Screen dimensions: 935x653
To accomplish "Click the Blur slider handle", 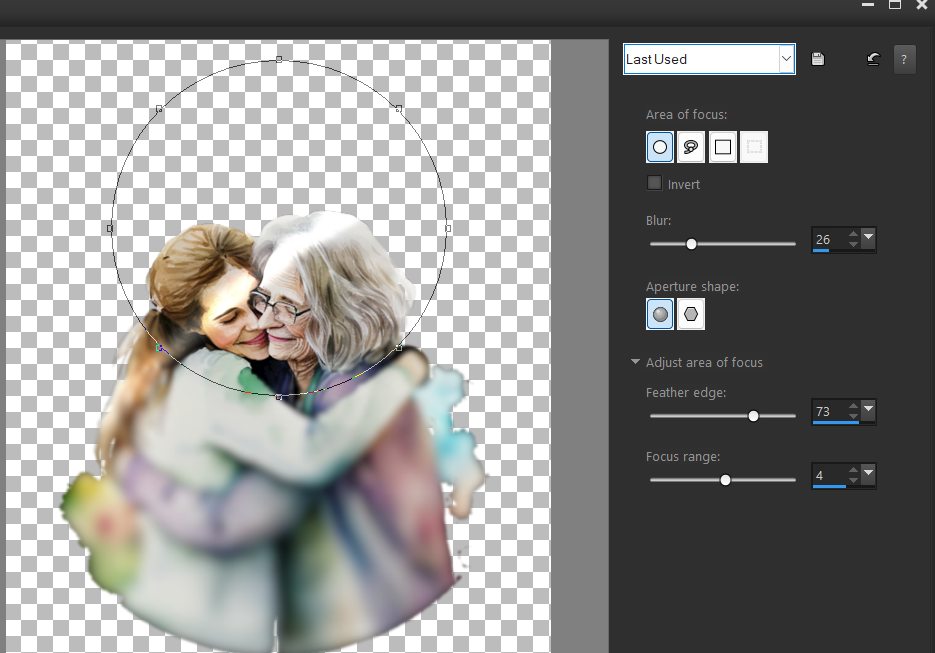I will tap(691, 244).
